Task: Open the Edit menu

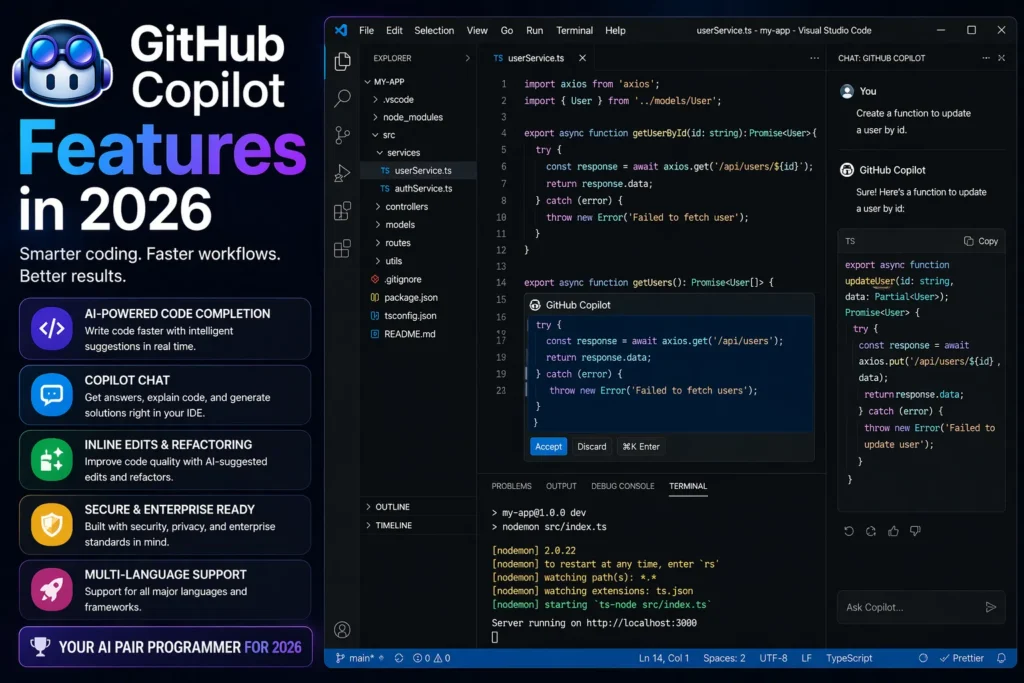Action: click(x=394, y=30)
